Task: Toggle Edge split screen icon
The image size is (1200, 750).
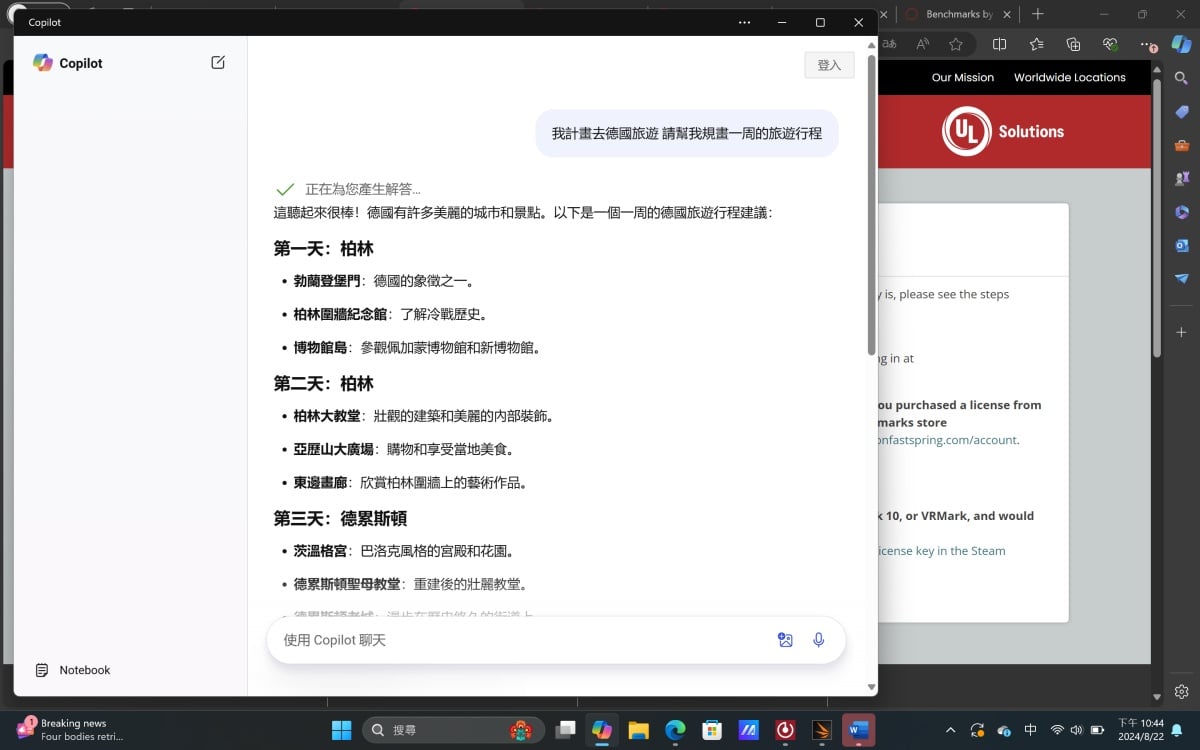Action: [x=999, y=44]
